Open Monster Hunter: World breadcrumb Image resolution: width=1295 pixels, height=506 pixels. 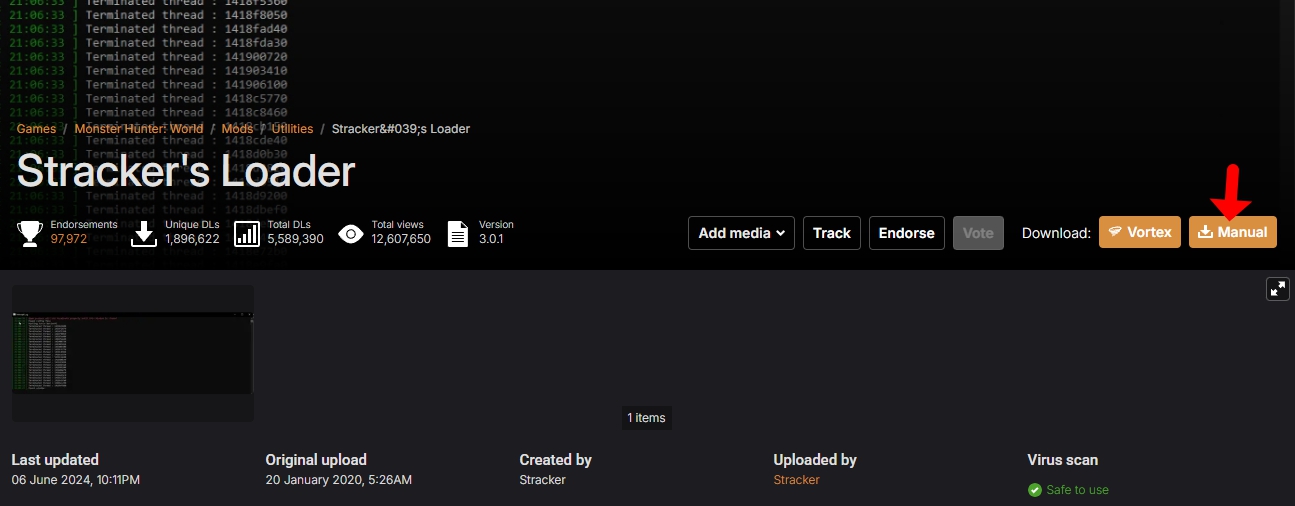(x=138, y=129)
